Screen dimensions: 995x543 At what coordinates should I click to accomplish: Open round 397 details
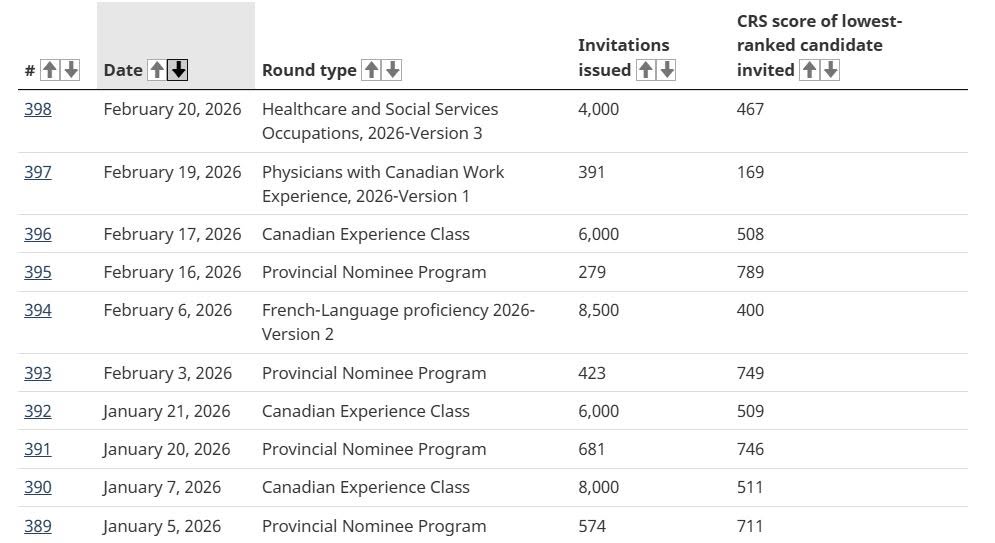point(37,172)
